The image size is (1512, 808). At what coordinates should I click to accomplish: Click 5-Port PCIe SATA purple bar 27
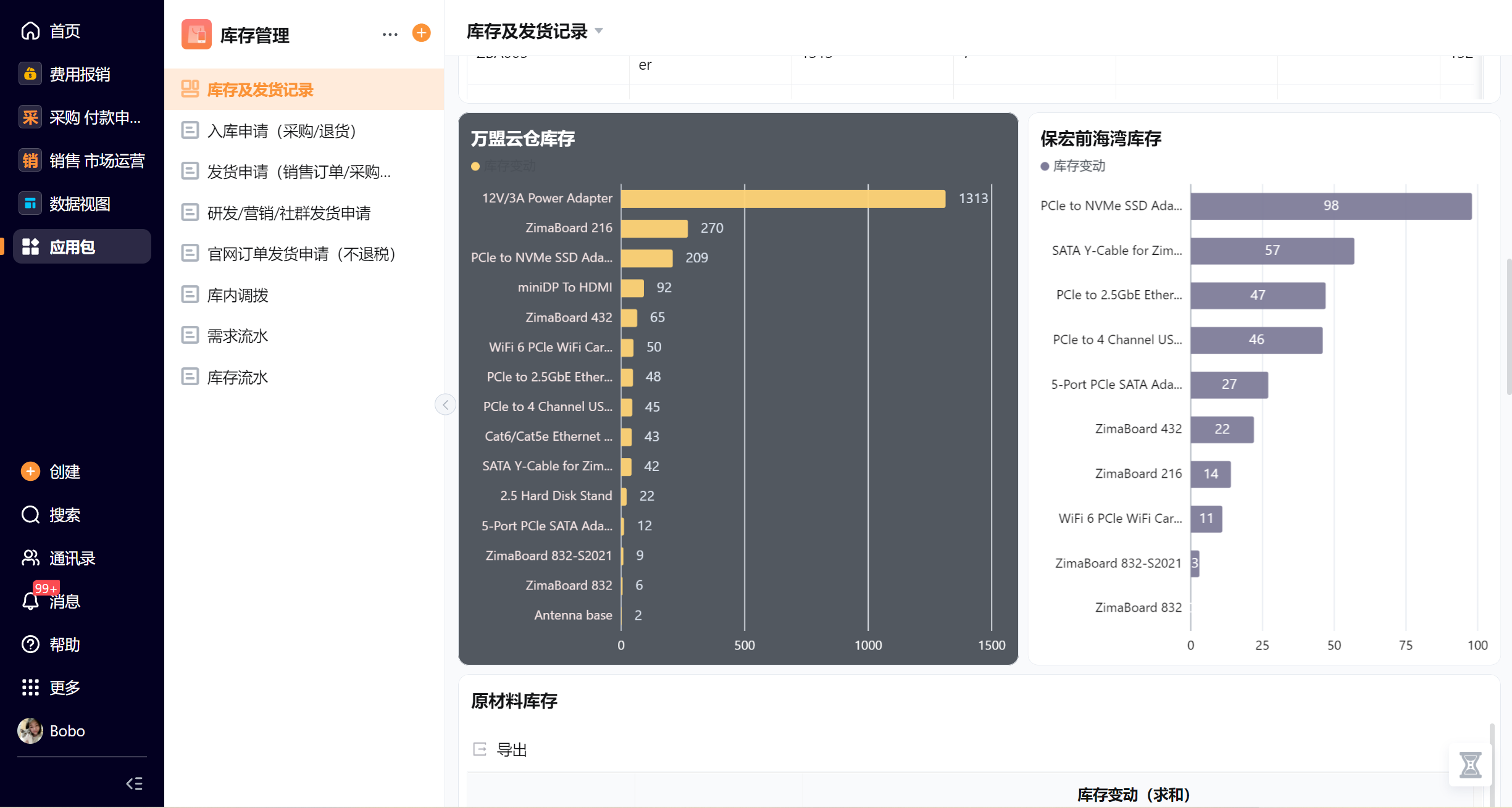click(x=1229, y=385)
